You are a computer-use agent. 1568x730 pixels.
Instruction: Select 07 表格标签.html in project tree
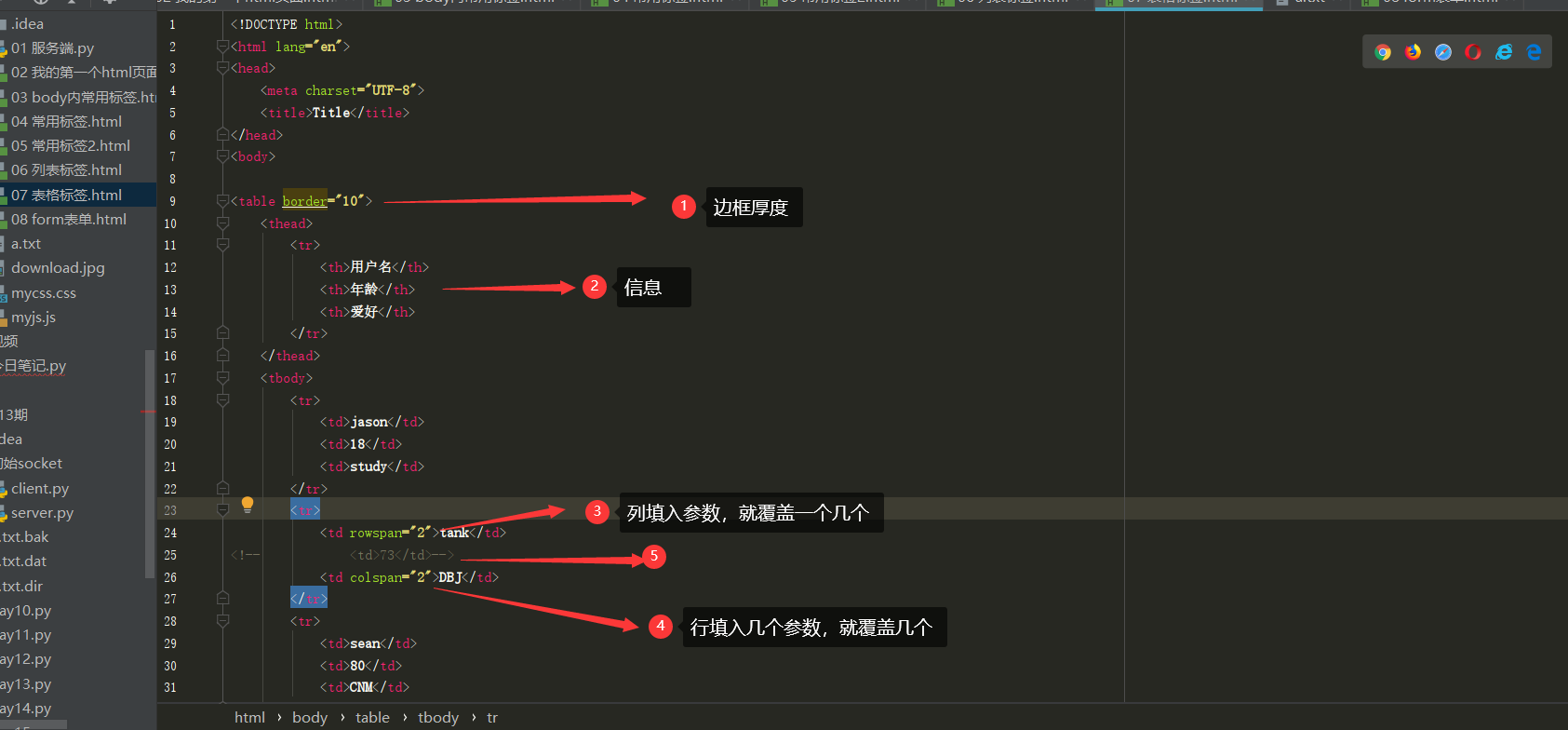coord(66,195)
